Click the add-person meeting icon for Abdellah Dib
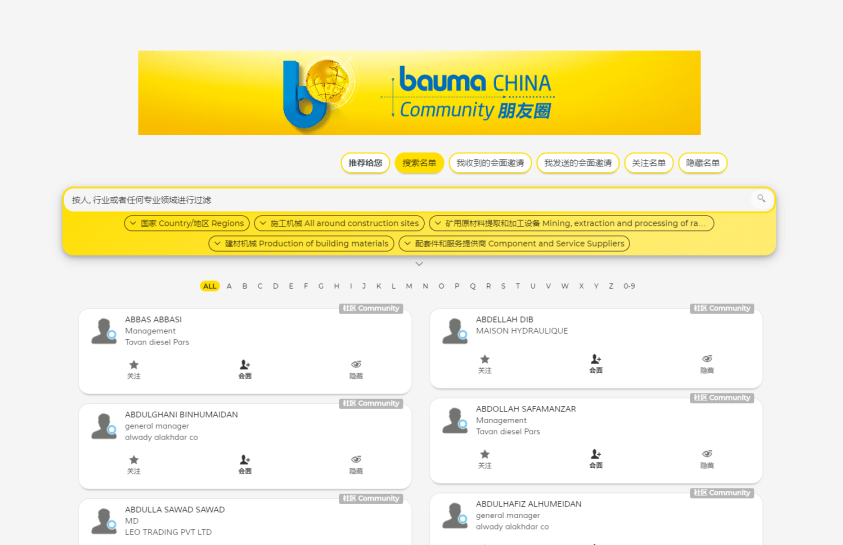This screenshot has width=843, height=545. pyautogui.click(x=596, y=360)
